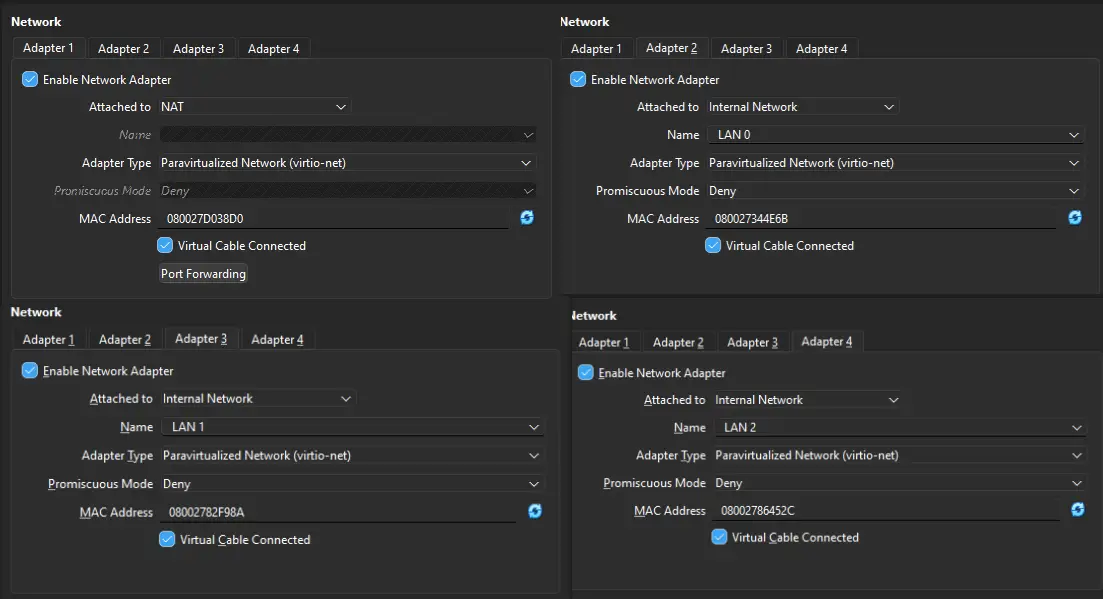Viewport: 1103px width, 599px height.
Task: Click refresh icon next to MAC 08002786452C
Action: (x=1077, y=510)
